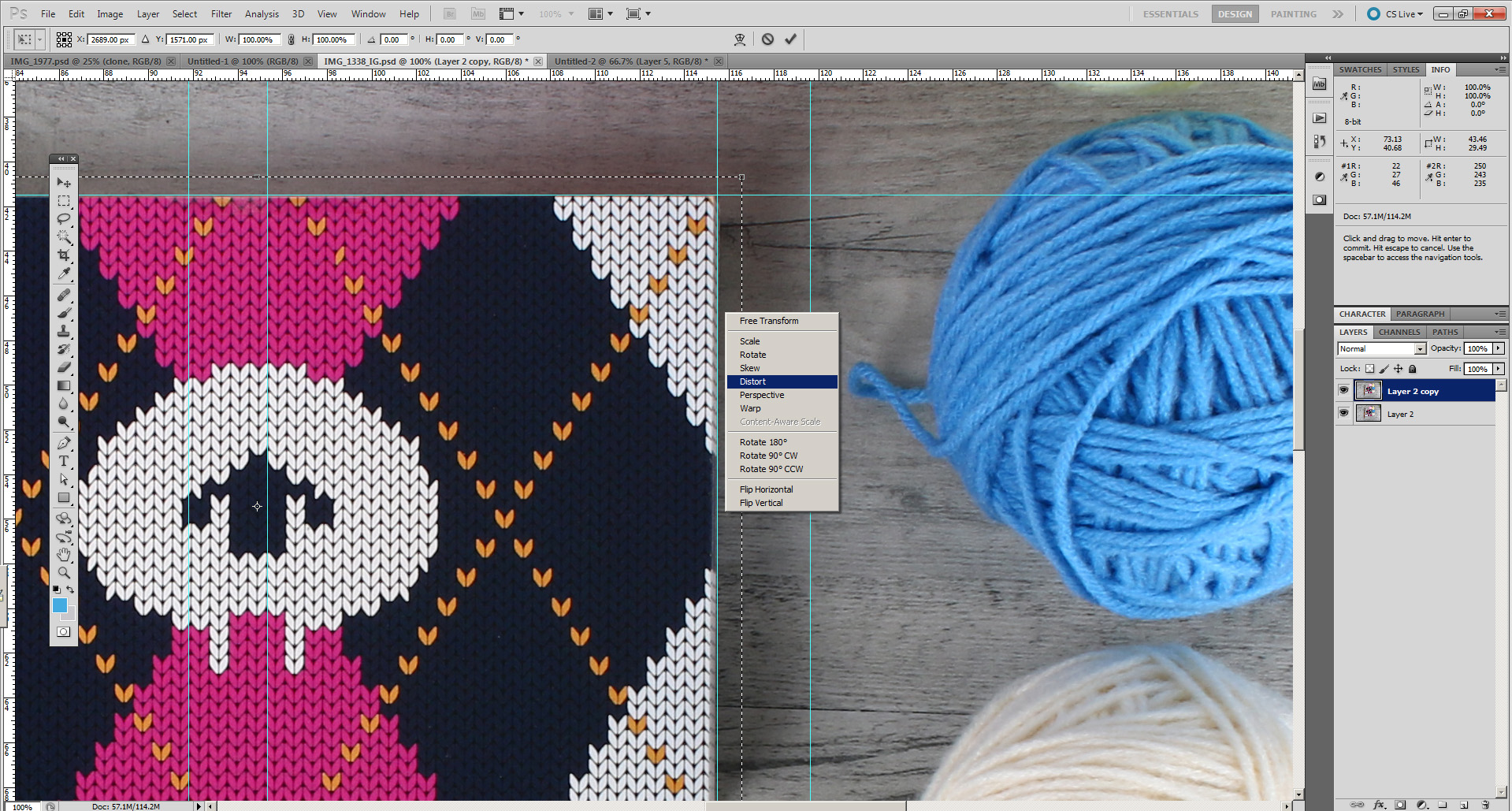Switch to Warp mode icon in options bar
1512x811 pixels.
[740, 39]
